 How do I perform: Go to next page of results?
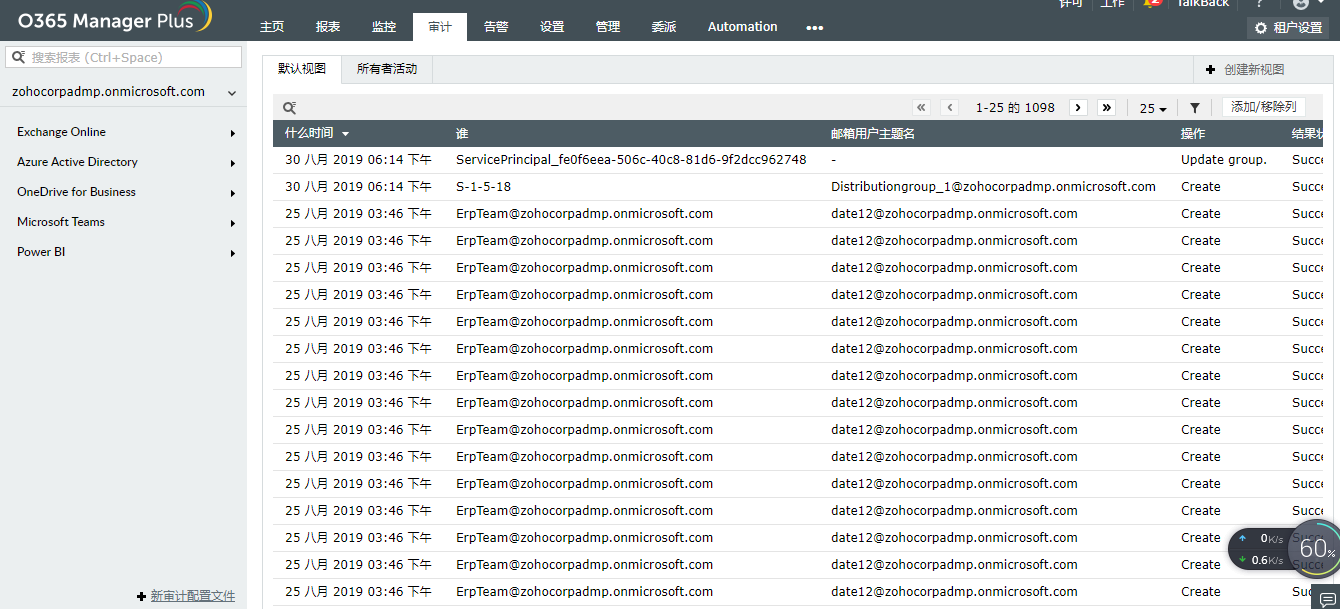coord(1078,108)
